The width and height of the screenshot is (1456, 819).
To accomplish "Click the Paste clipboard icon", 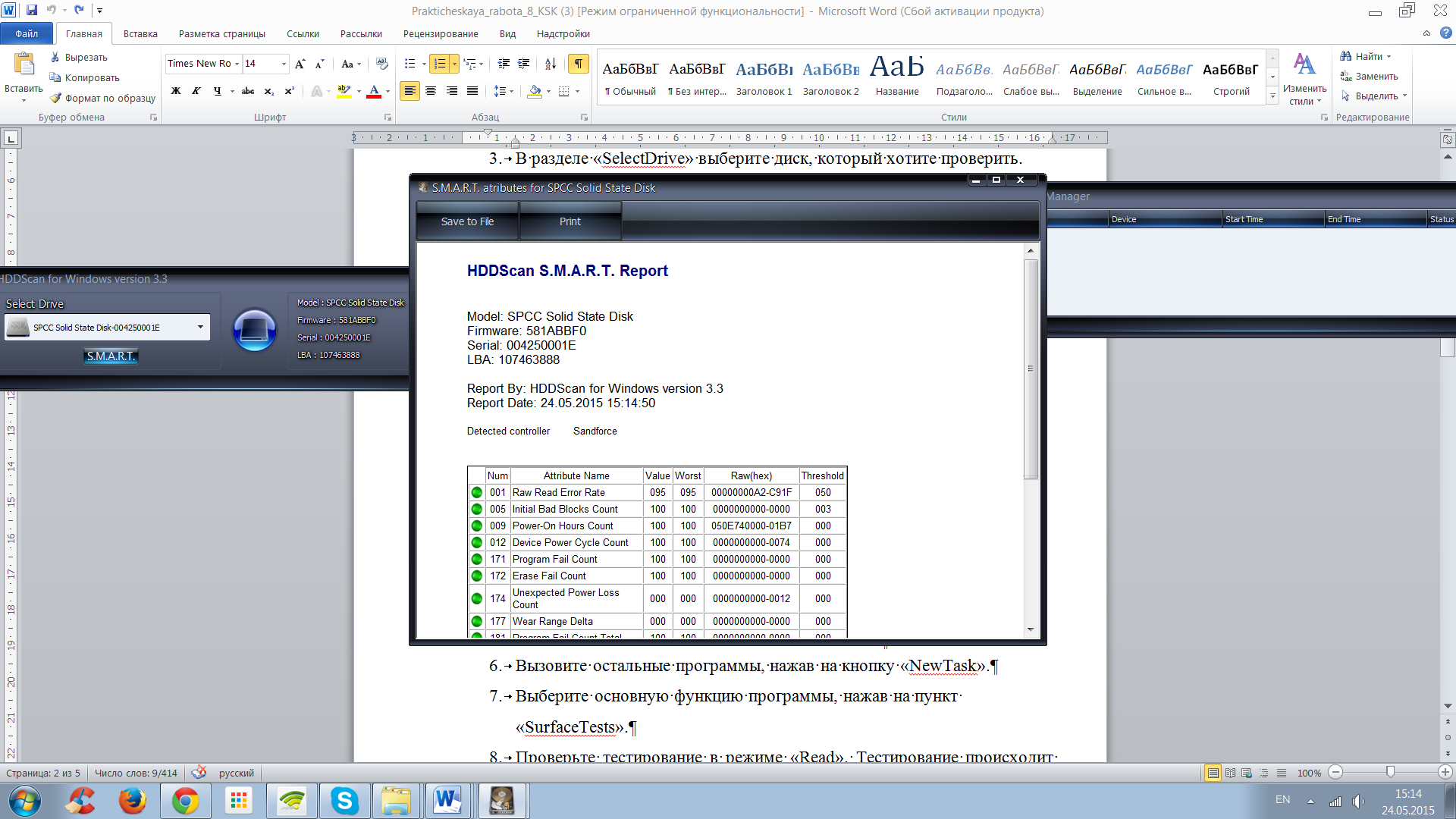I will point(24,64).
